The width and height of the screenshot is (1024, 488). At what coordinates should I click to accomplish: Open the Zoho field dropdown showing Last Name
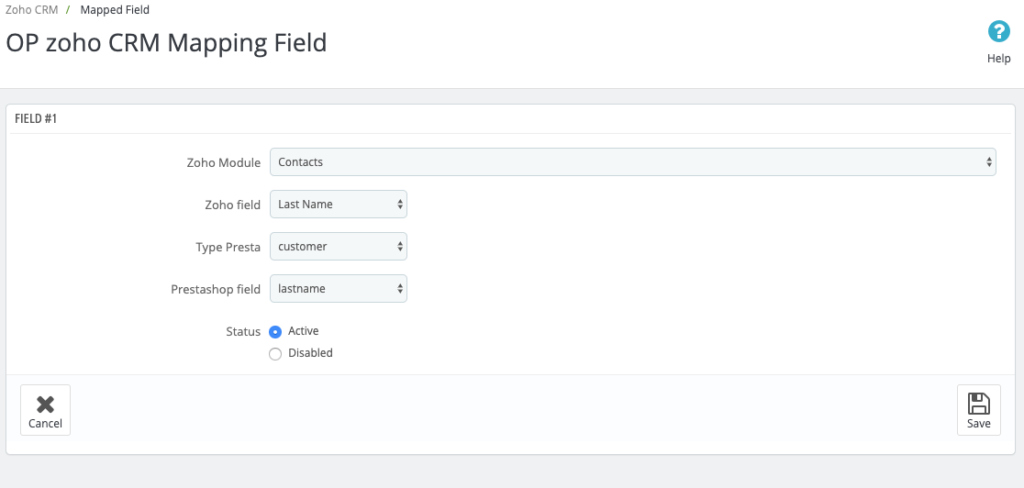click(x=338, y=204)
